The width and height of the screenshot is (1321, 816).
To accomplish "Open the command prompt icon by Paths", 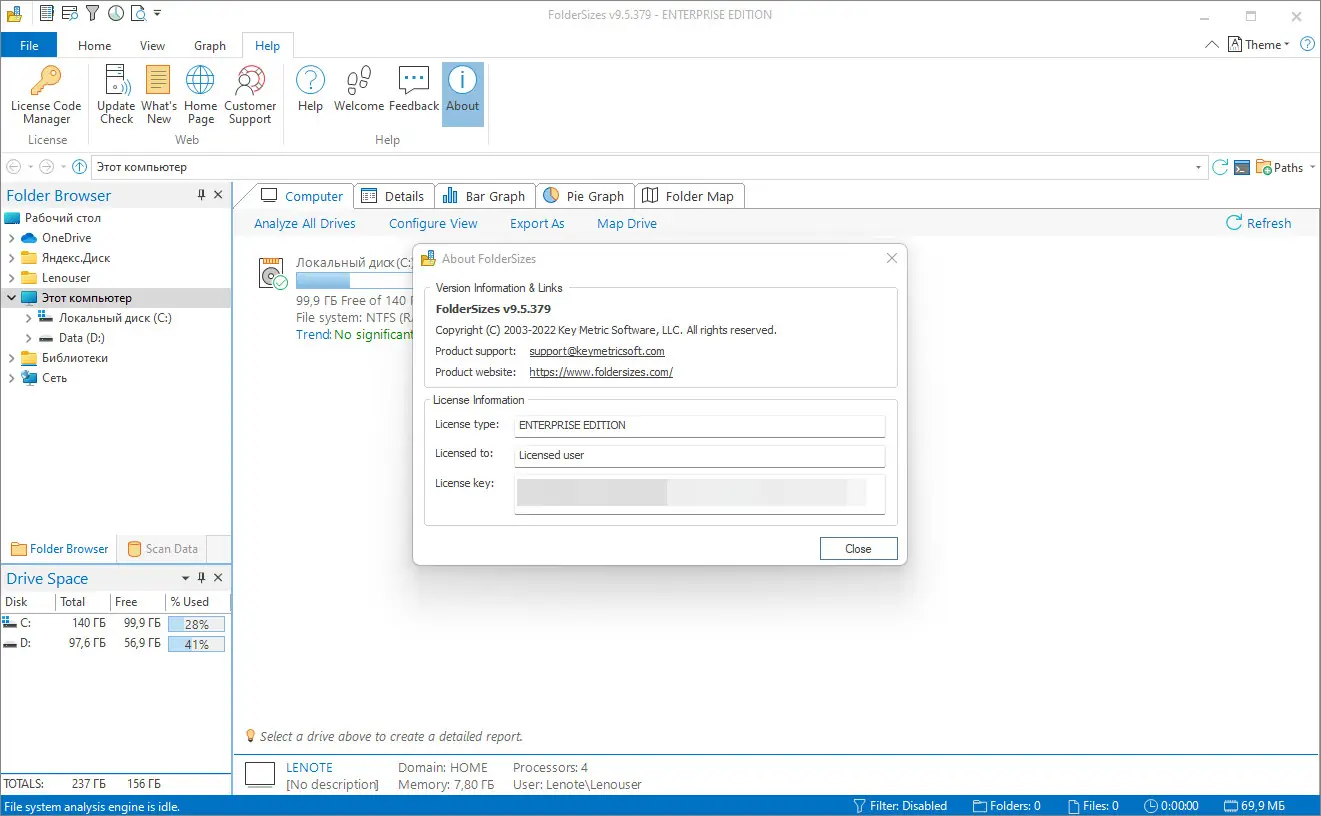I will tap(1242, 167).
